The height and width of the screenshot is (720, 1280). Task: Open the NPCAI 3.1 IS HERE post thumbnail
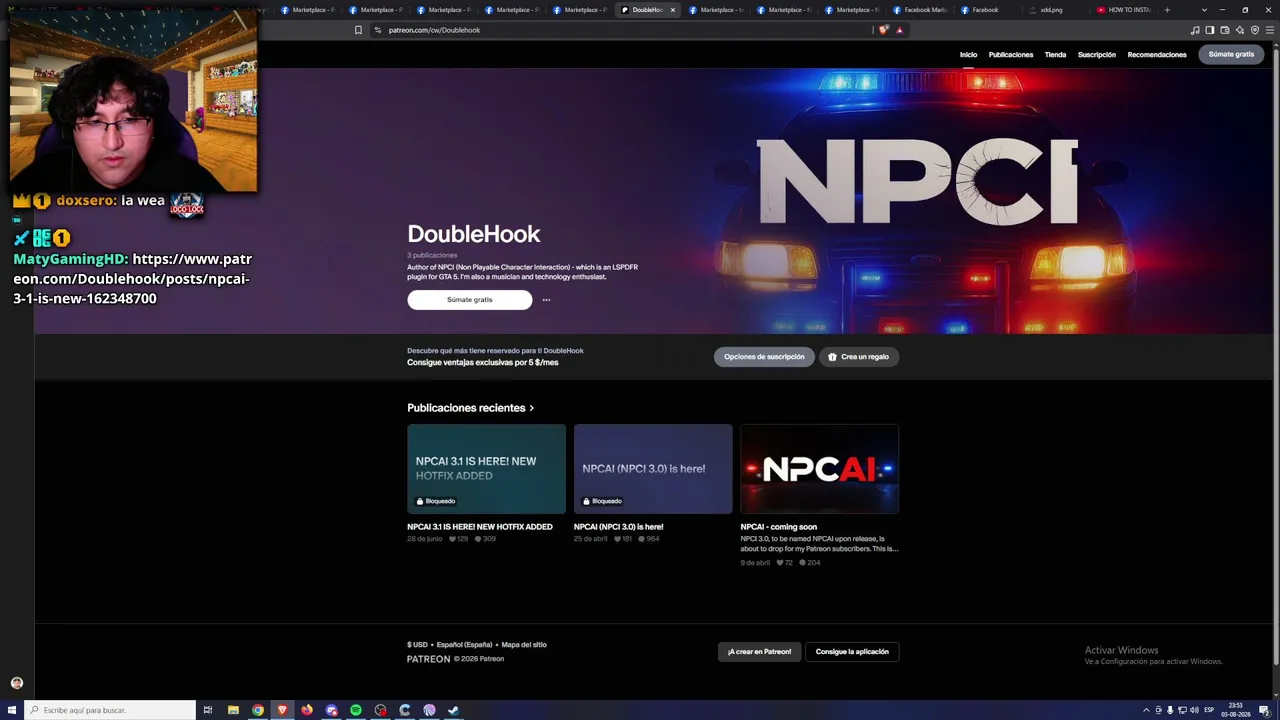click(x=486, y=469)
